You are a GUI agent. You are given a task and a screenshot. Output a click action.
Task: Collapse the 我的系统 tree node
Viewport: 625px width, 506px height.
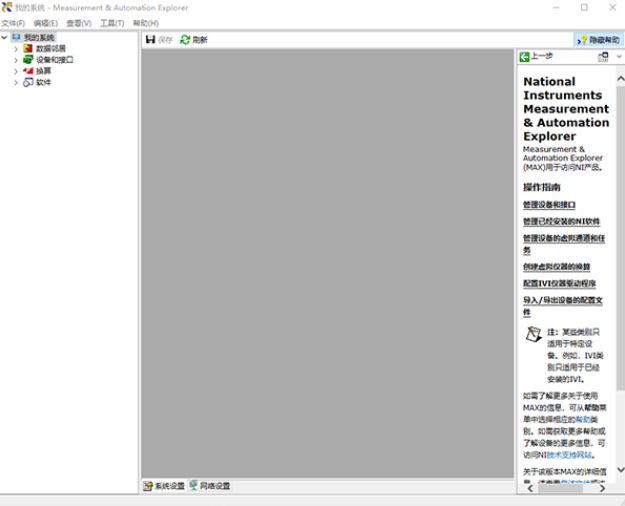click(x=5, y=37)
